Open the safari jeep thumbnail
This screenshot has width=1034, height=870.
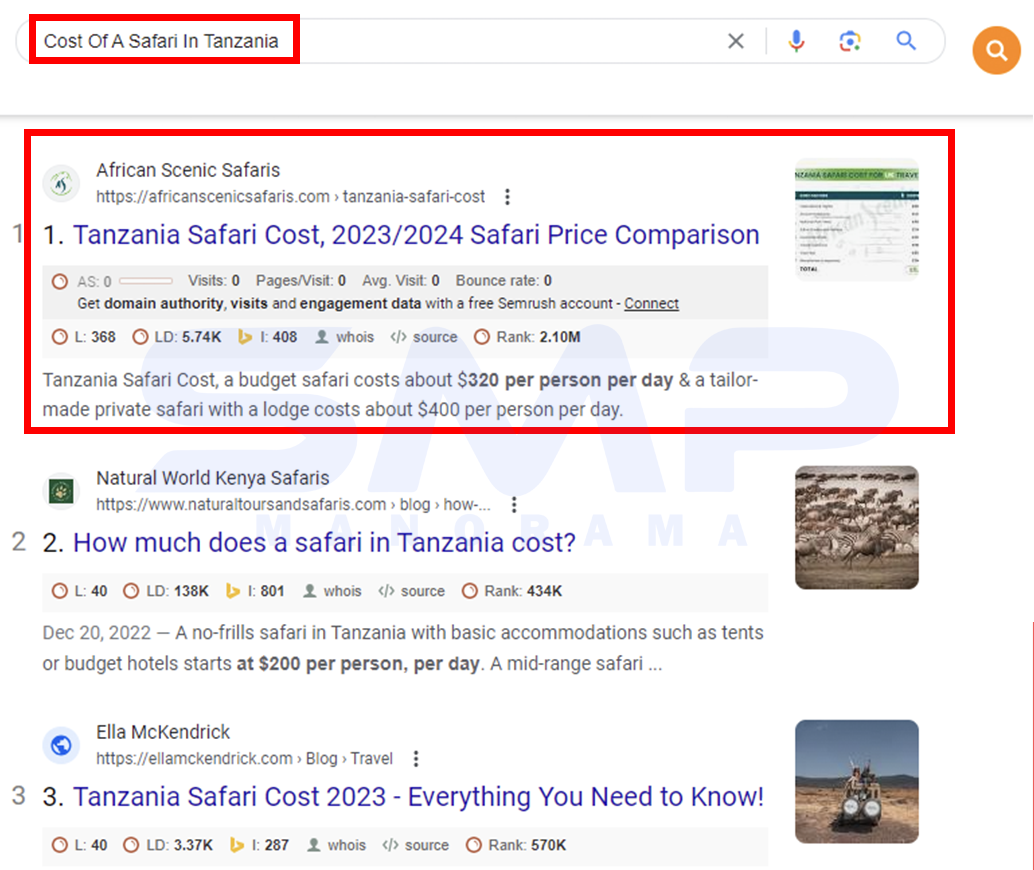[x=857, y=782]
